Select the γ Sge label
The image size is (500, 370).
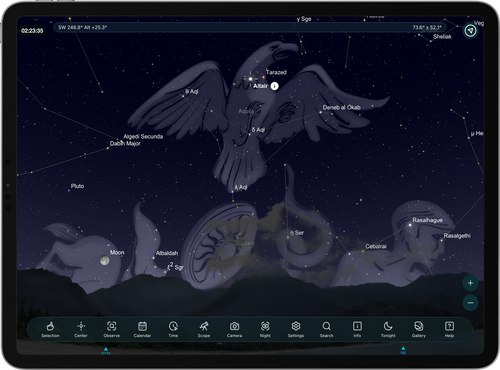[304, 19]
